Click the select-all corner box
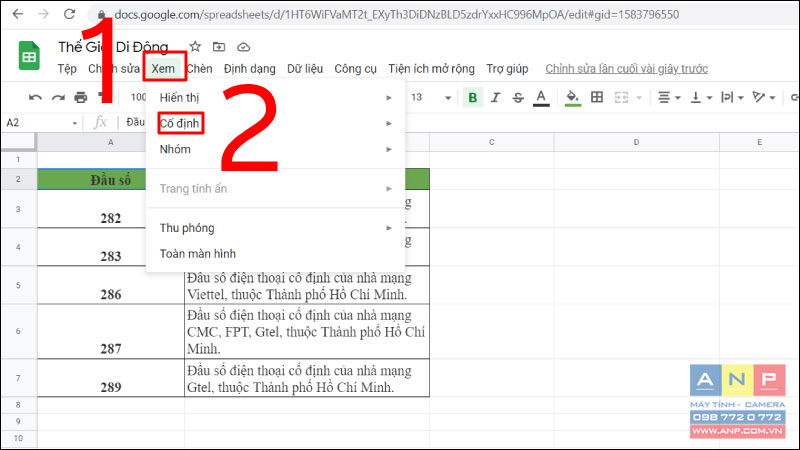800x450 pixels. (x=18, y=142)
